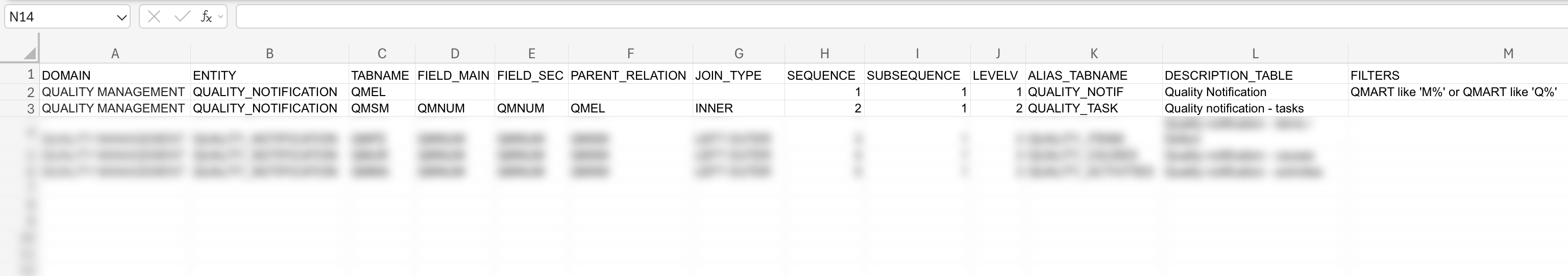1568x276 pixels.
Task: Select row 1 header
Action: click(30, 75)
